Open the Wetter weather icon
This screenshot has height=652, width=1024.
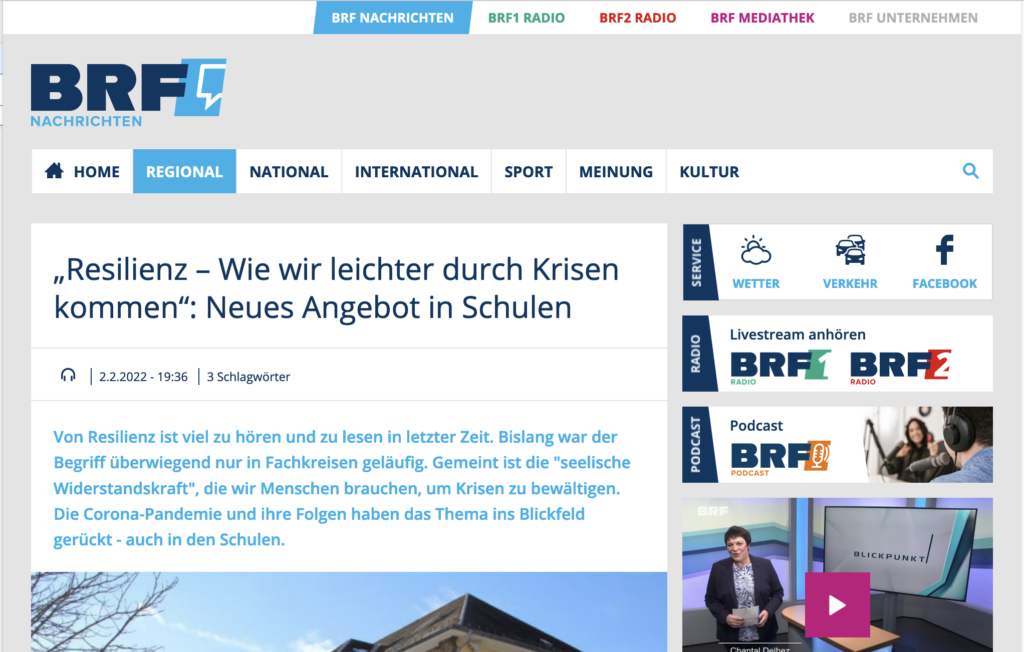pyautogui.click(x=756, y=250)
